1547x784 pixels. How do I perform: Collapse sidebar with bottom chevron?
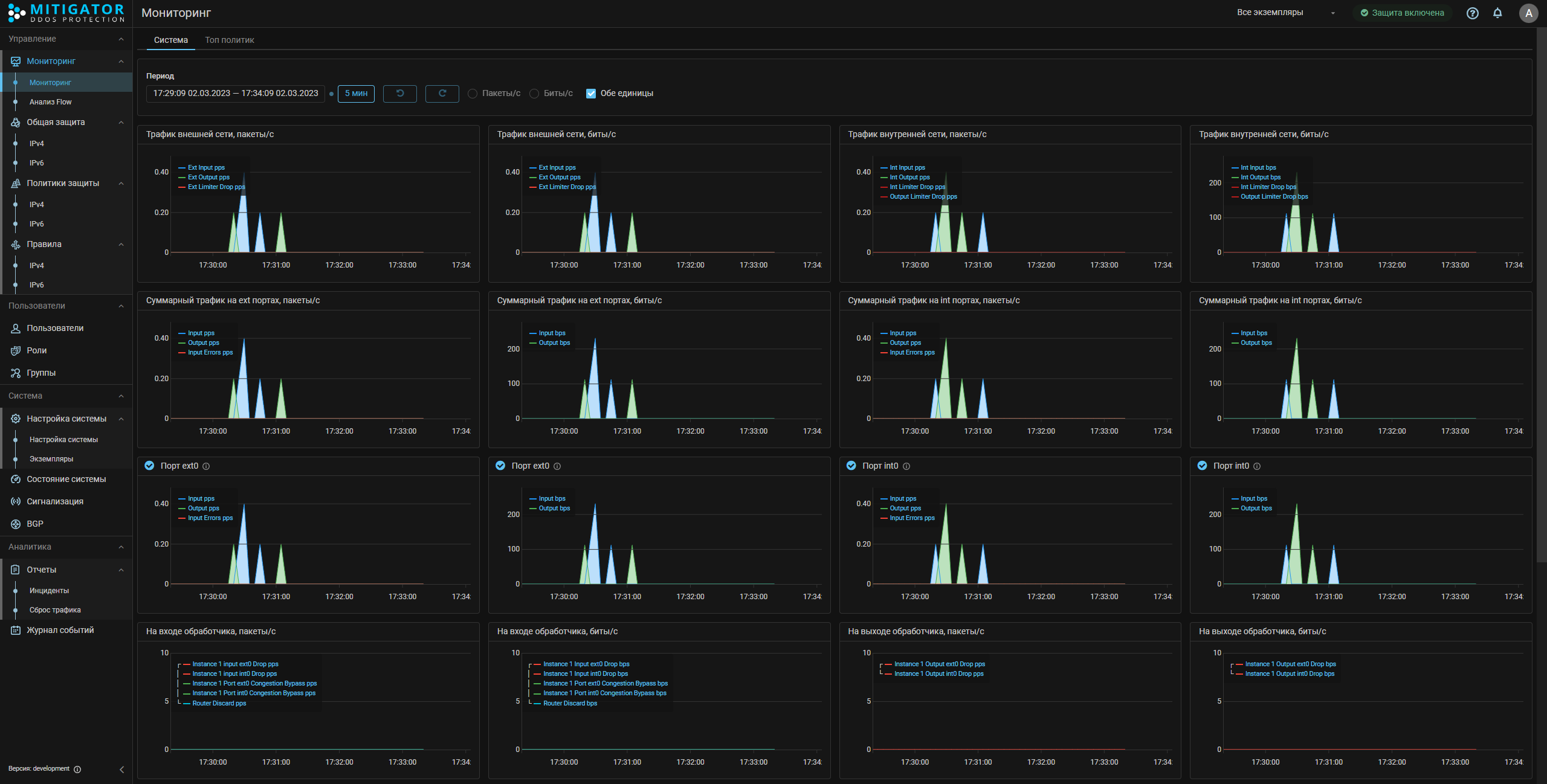[121, 770]
